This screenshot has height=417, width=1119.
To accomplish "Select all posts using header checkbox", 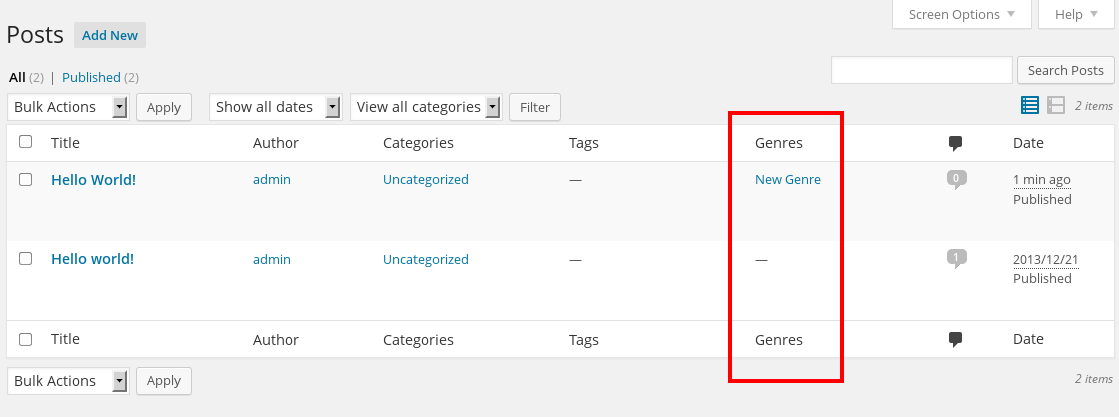I will pos(26,141).
